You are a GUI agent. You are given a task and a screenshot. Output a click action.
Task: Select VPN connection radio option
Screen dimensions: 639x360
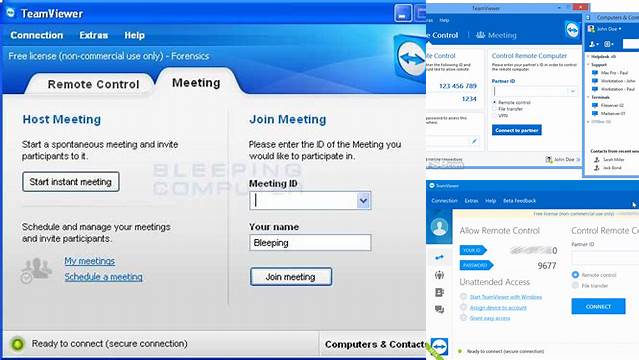(x=495, y=116)
